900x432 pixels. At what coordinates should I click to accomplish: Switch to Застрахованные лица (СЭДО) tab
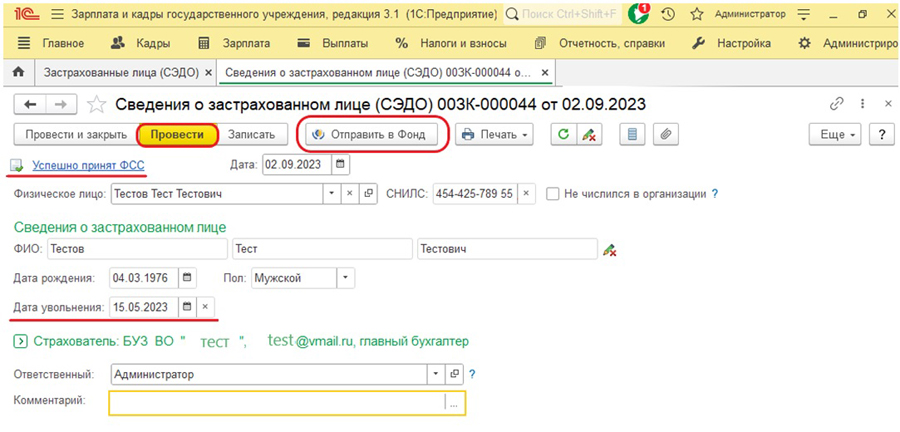coord(120,73)
